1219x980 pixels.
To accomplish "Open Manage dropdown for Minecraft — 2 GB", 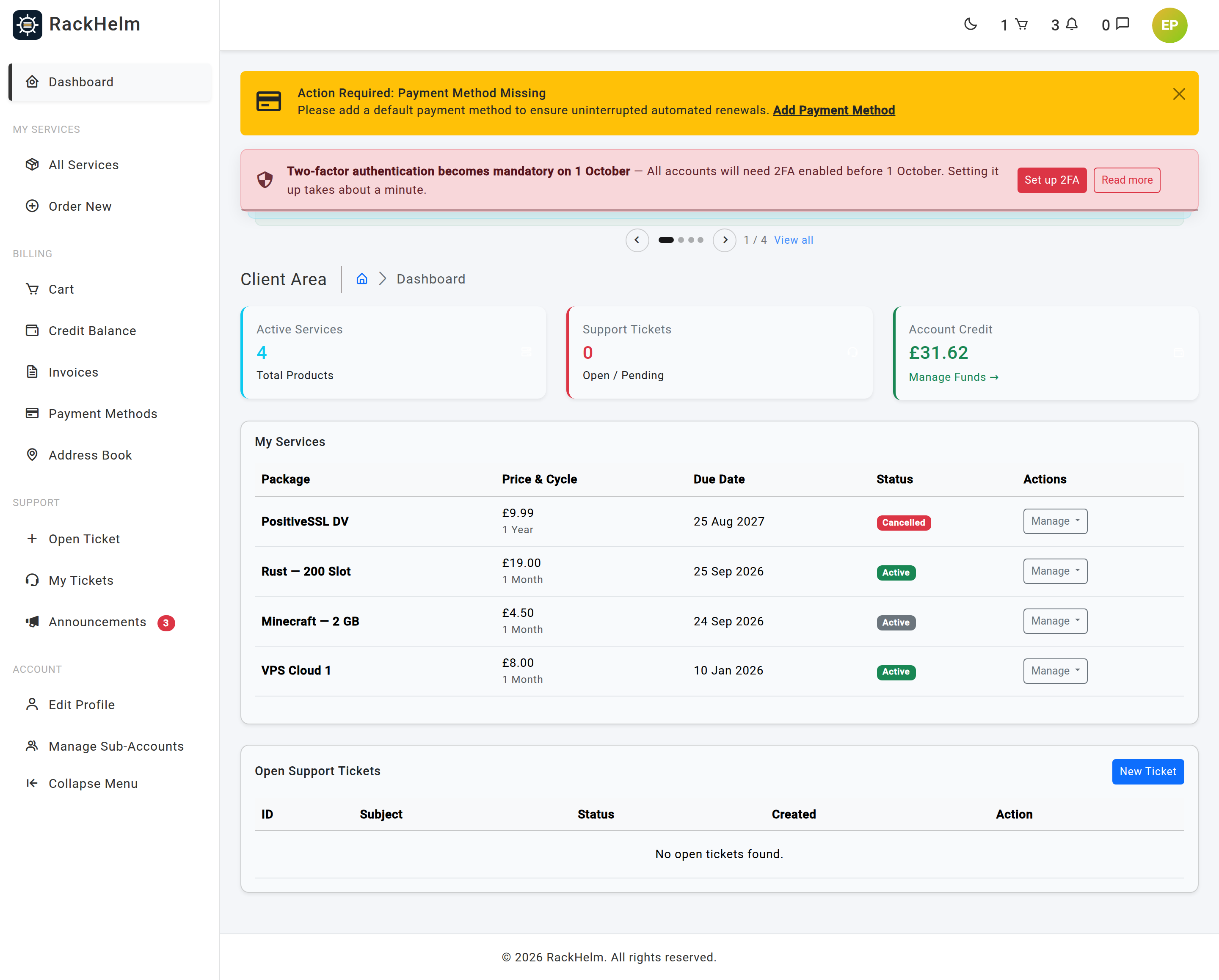I will 1055,621.
